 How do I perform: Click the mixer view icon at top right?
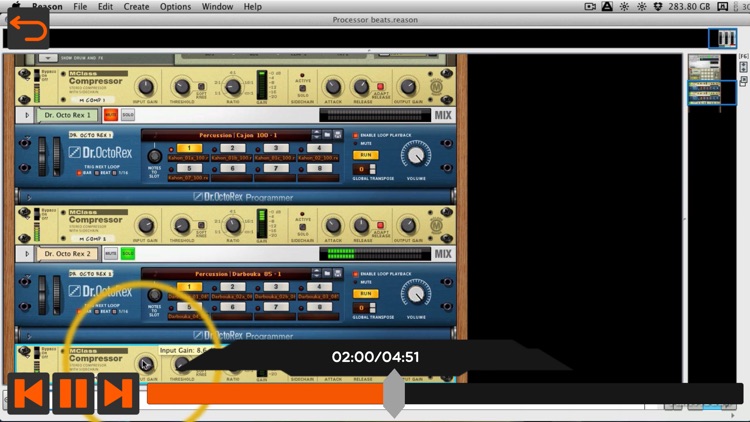tap(722, 39)
